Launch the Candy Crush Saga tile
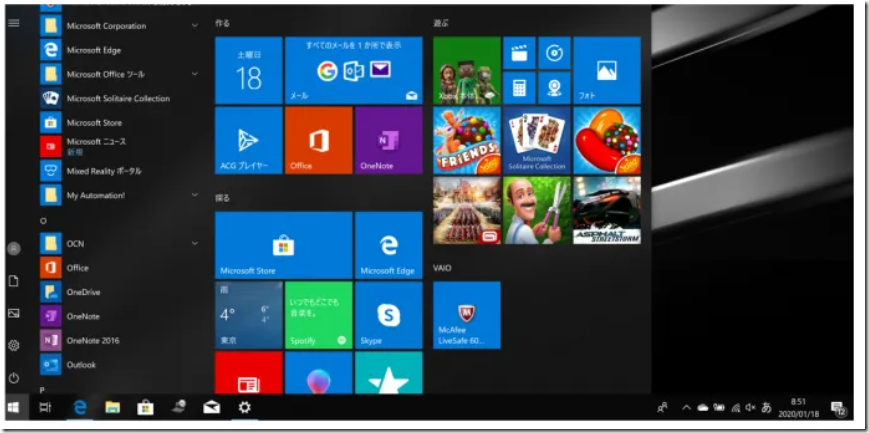869x433 pixels. [x=607, y=140]
